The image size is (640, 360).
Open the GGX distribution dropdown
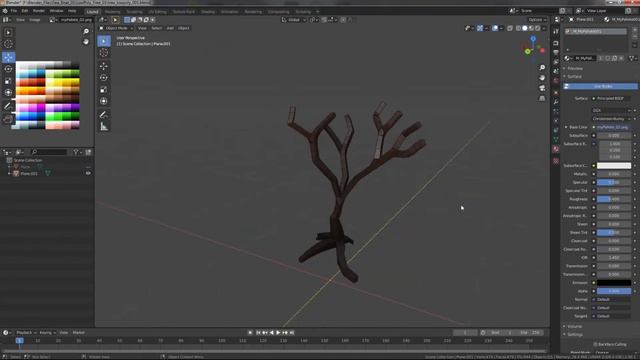[611, 110]
